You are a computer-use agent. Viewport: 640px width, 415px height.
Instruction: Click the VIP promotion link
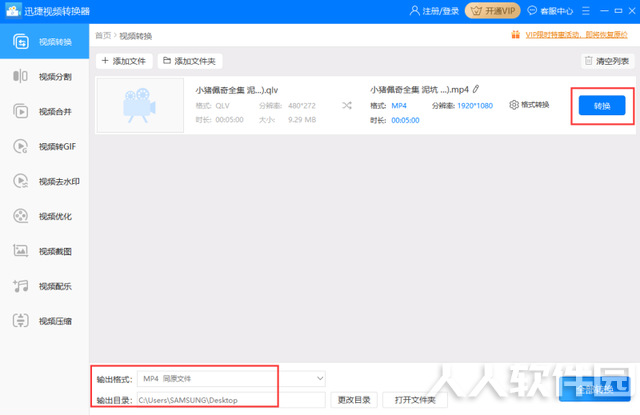[x=576, y=35]
